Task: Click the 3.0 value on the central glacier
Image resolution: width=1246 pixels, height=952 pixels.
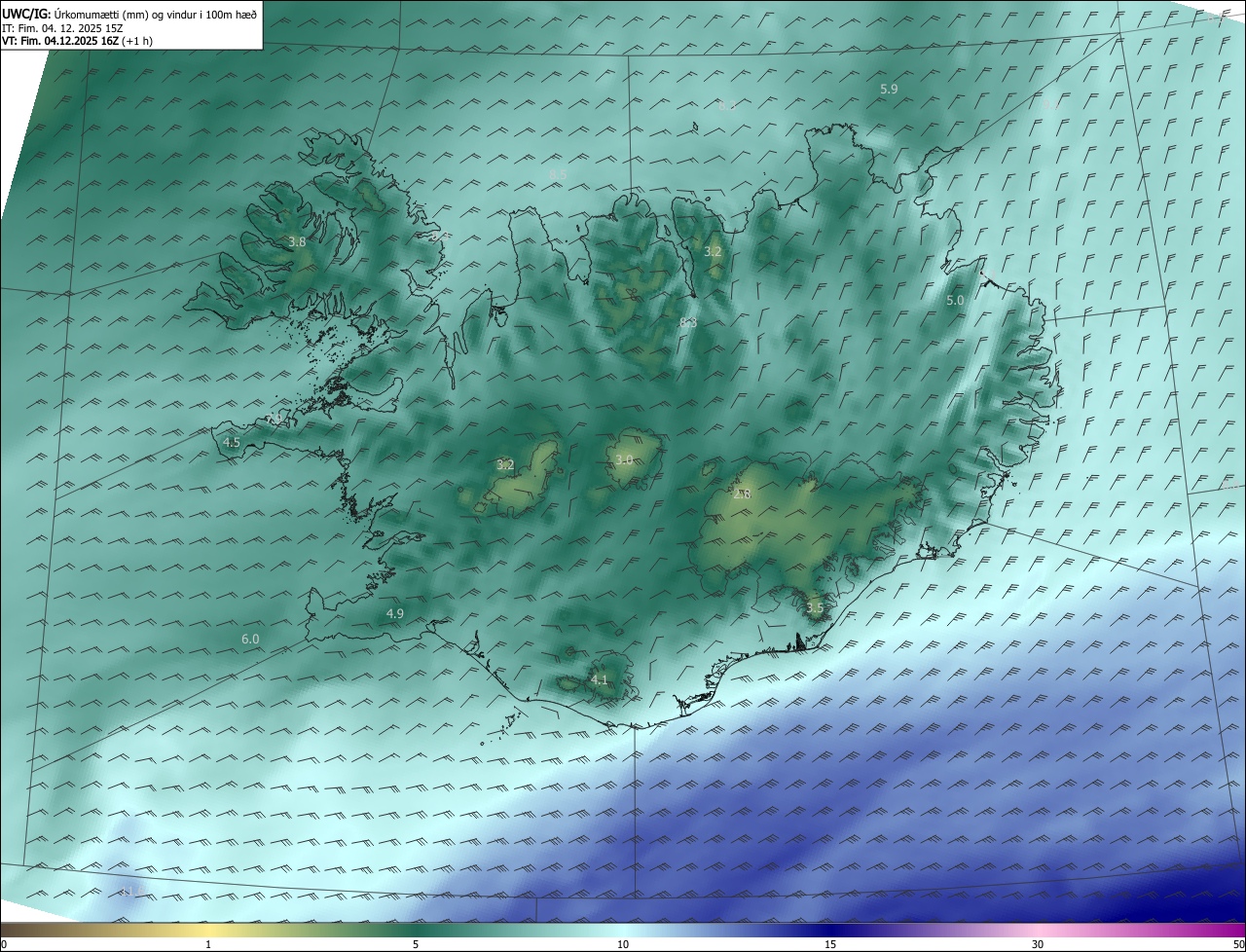Action: pos(624,459)
